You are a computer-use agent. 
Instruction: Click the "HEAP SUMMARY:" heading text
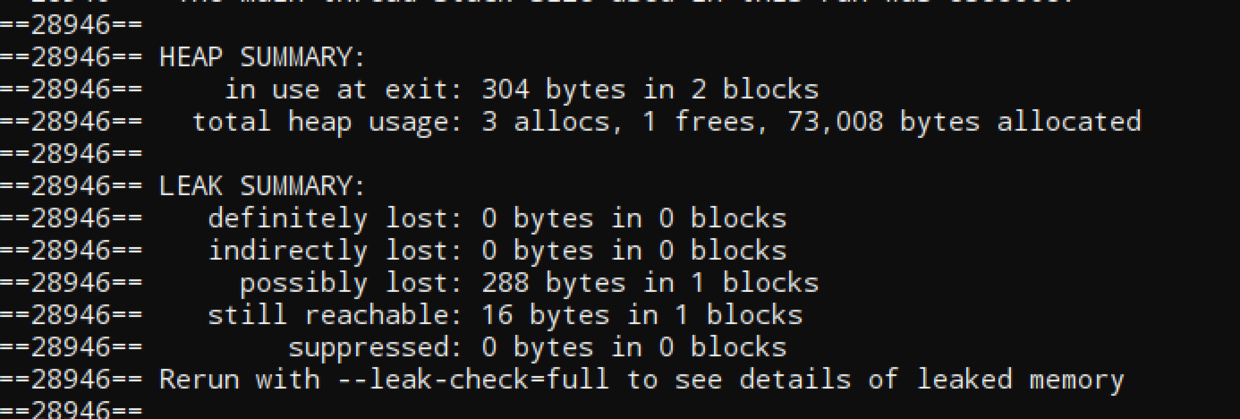click(262, 57)
